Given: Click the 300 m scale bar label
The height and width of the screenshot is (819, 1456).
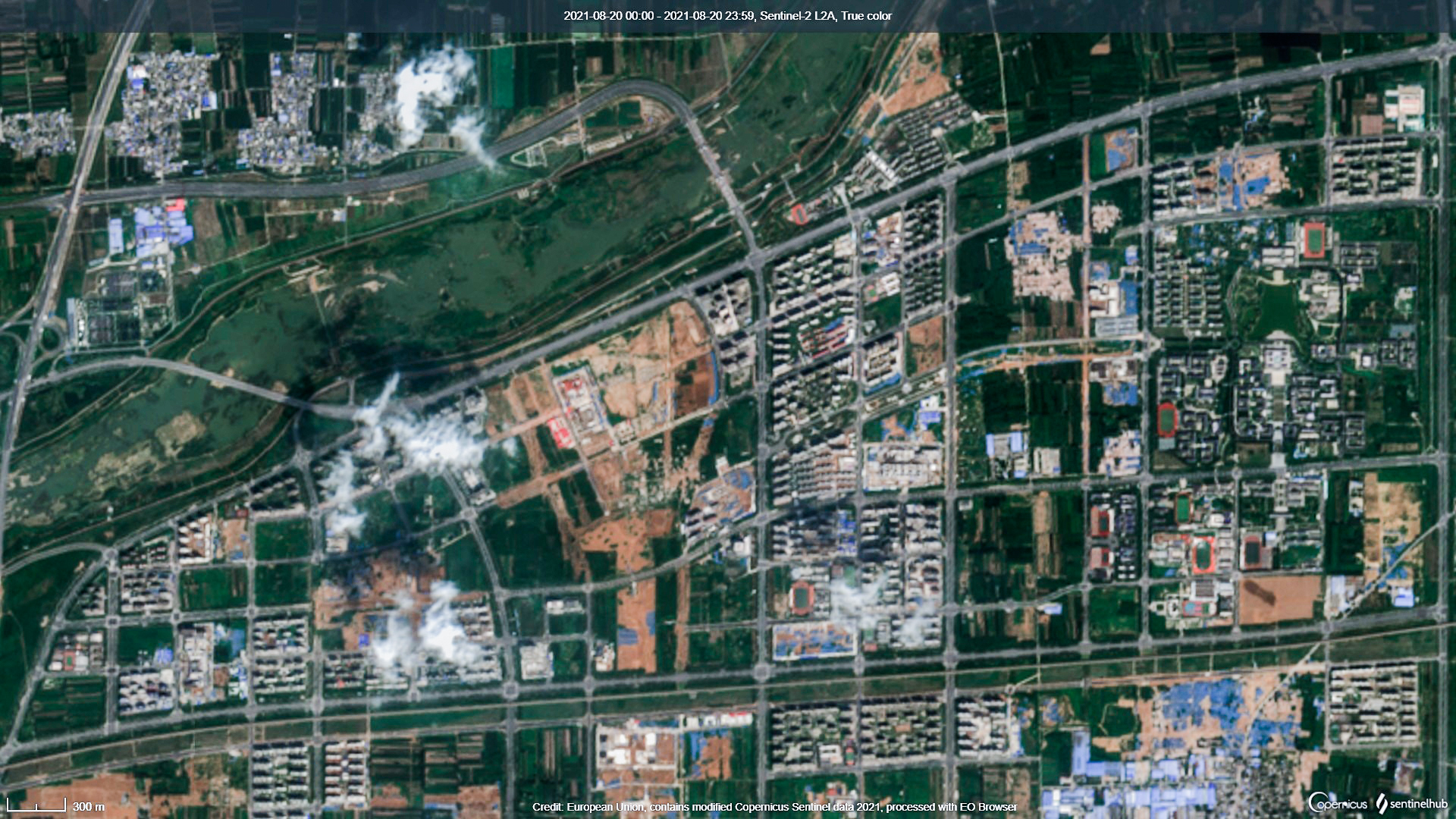Looking at the screenshot, I should (x=89, y=806).
